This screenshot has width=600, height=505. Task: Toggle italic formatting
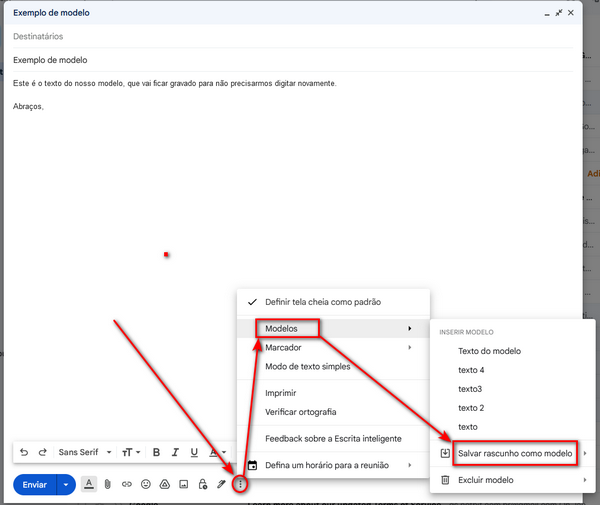click(x=175, y=452)
